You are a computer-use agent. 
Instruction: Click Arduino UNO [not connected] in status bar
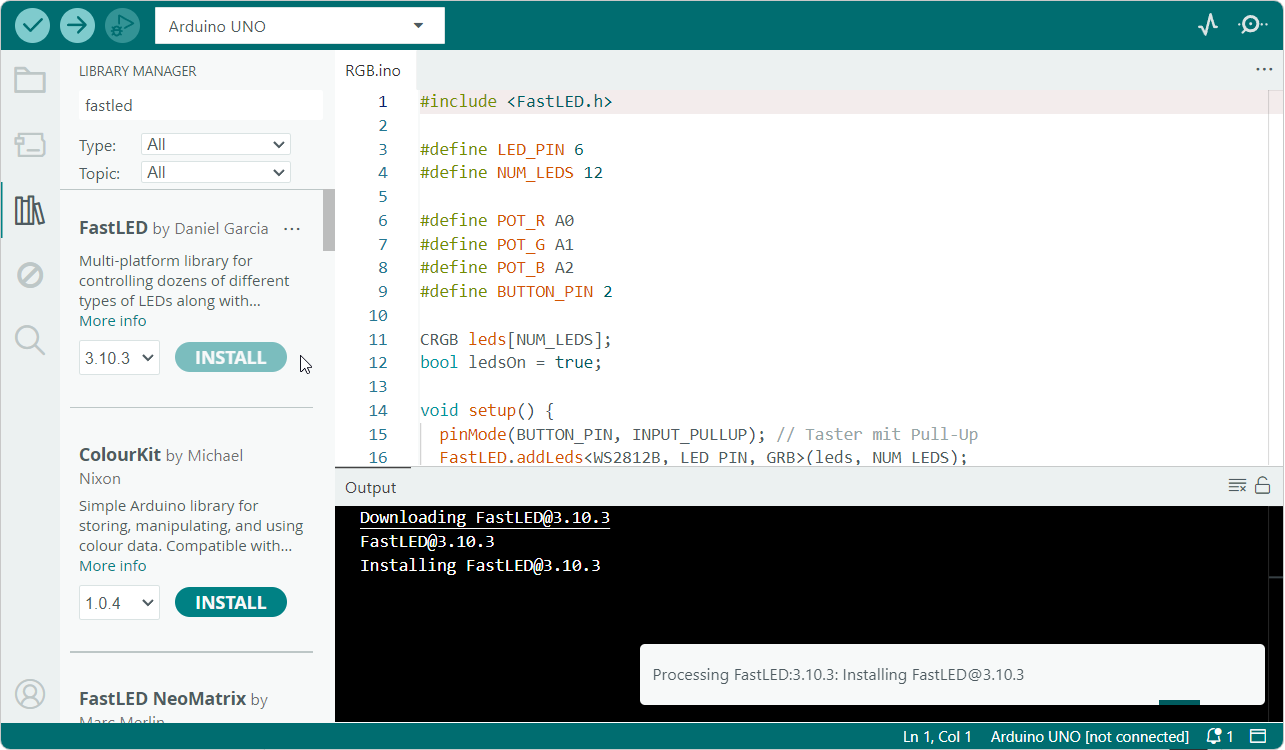(x=1090, y=737)
